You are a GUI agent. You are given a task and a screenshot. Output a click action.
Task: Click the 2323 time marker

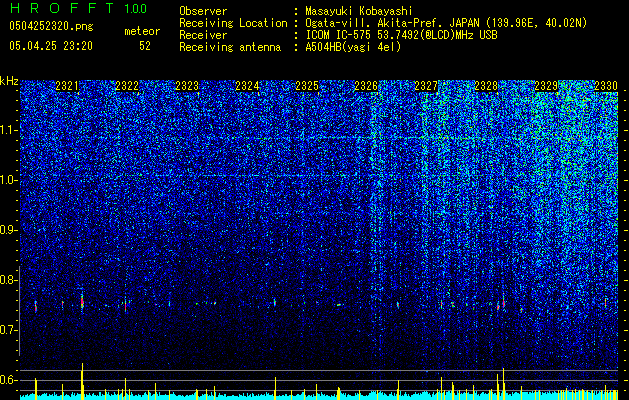pyautogui.click(x=187, y=86)
